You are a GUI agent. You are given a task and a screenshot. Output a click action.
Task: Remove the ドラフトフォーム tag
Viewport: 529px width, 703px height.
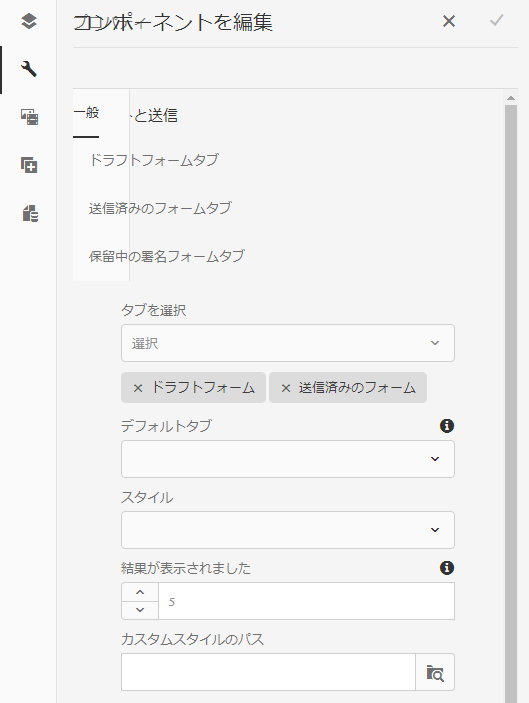[138, 388]
